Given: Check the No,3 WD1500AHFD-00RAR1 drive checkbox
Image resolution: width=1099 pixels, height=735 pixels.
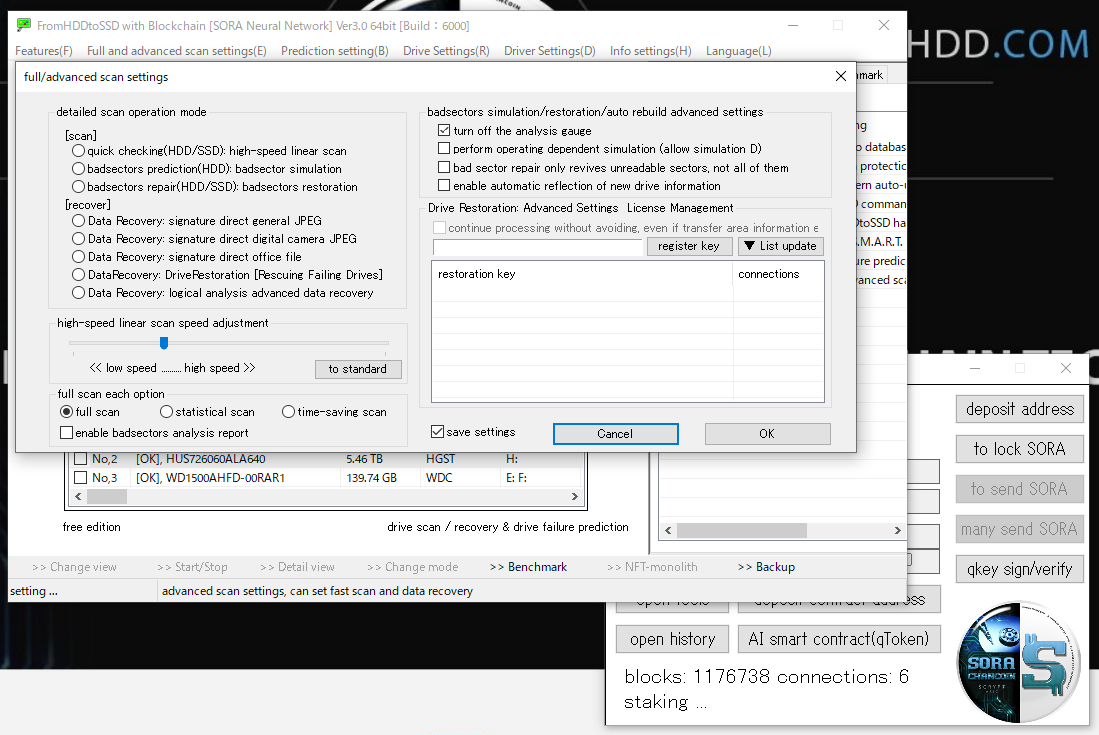Looking at the screenshot, I should click(x=81, y=478).
